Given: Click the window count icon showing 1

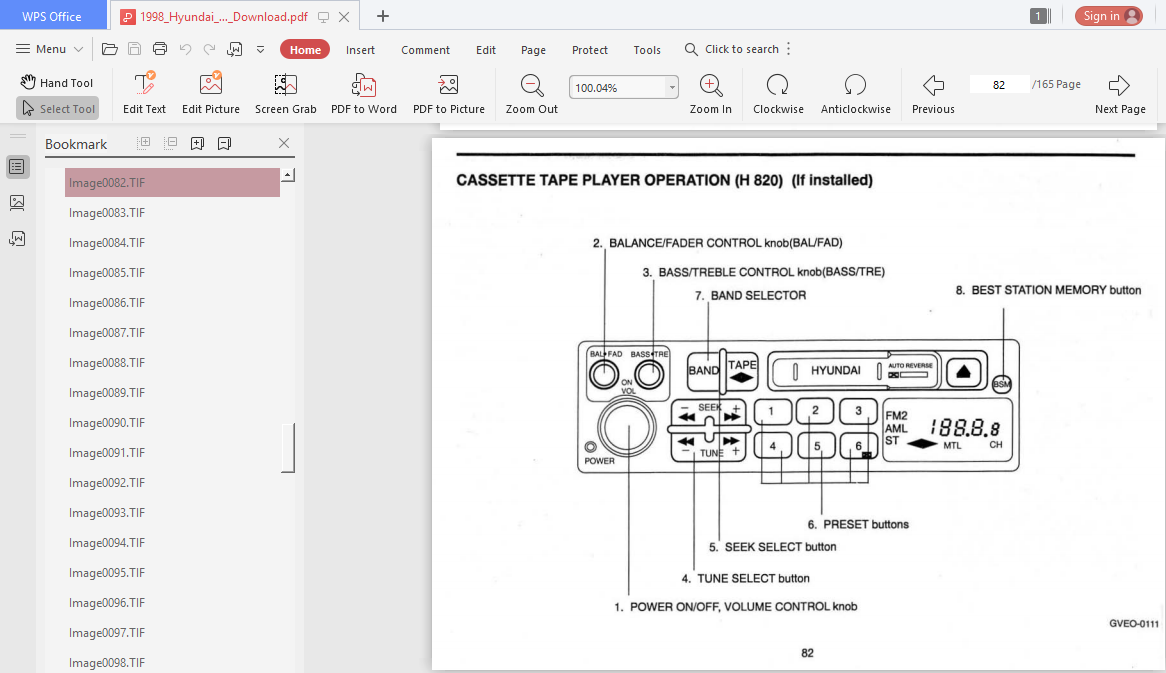Looking at the screenshot, I should click(1040, 16).
